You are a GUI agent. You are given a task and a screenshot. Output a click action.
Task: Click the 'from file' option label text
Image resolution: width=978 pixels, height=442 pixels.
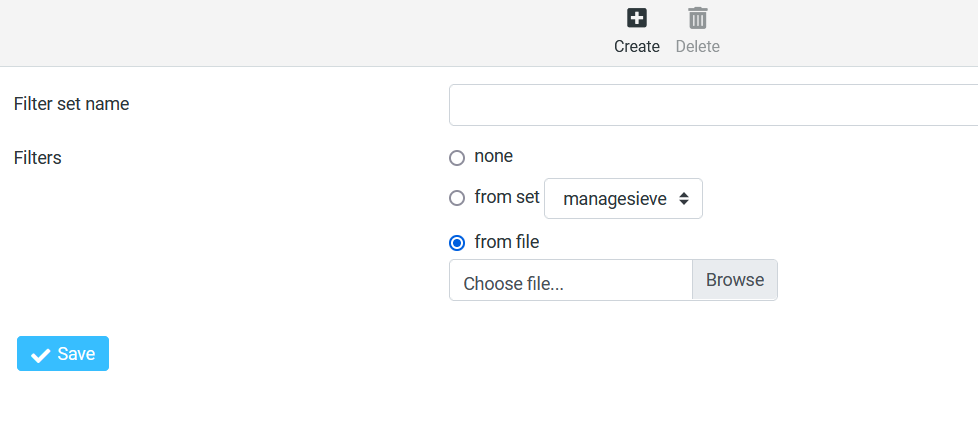pyautogui.click(x=507, y=241)
